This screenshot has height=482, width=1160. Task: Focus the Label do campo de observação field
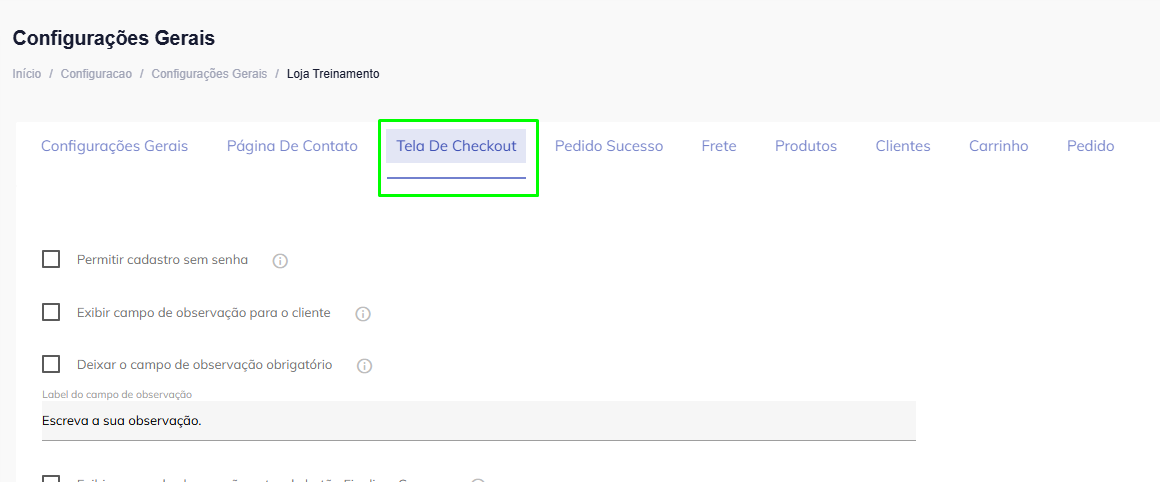478,421
